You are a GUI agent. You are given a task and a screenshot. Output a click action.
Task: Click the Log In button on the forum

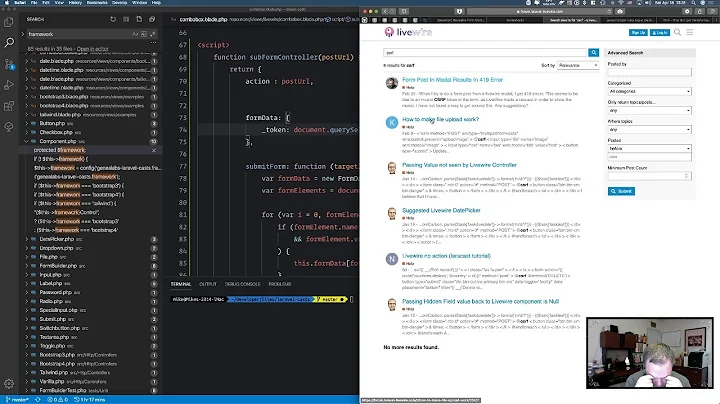[660, 33]
